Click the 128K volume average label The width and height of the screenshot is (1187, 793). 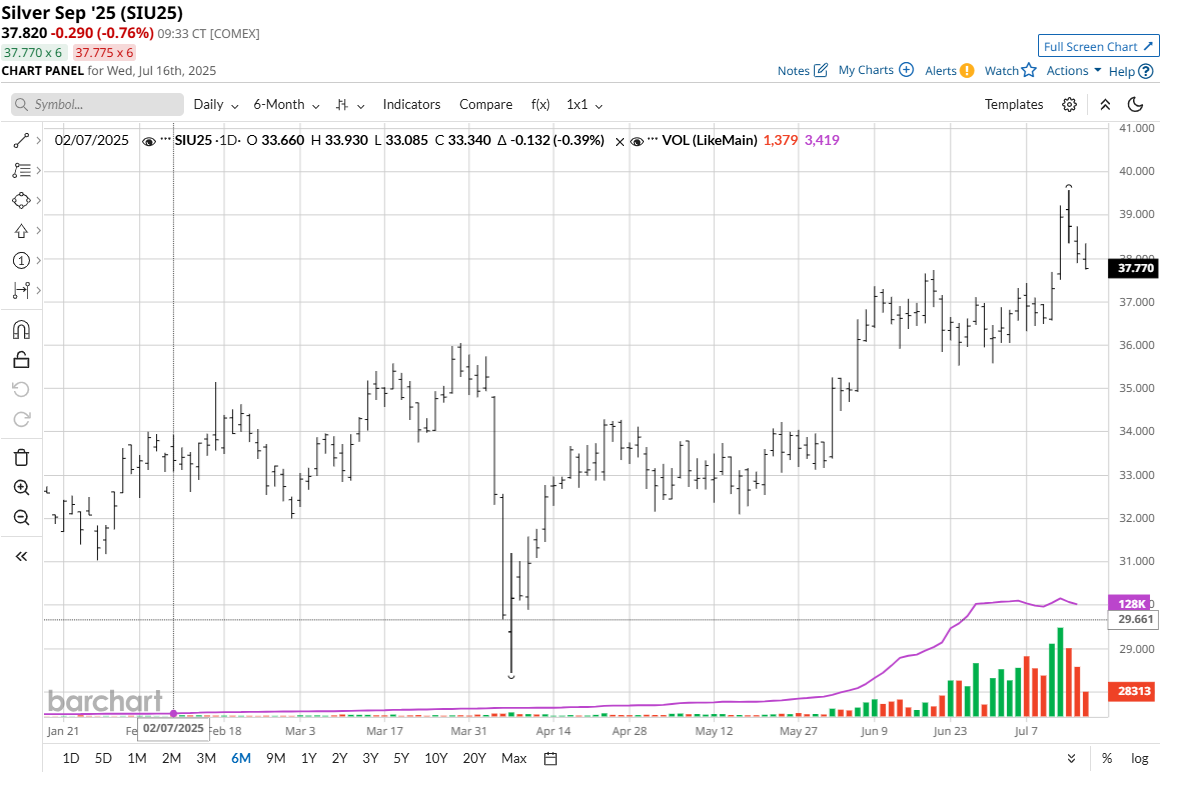[1130, 603]
